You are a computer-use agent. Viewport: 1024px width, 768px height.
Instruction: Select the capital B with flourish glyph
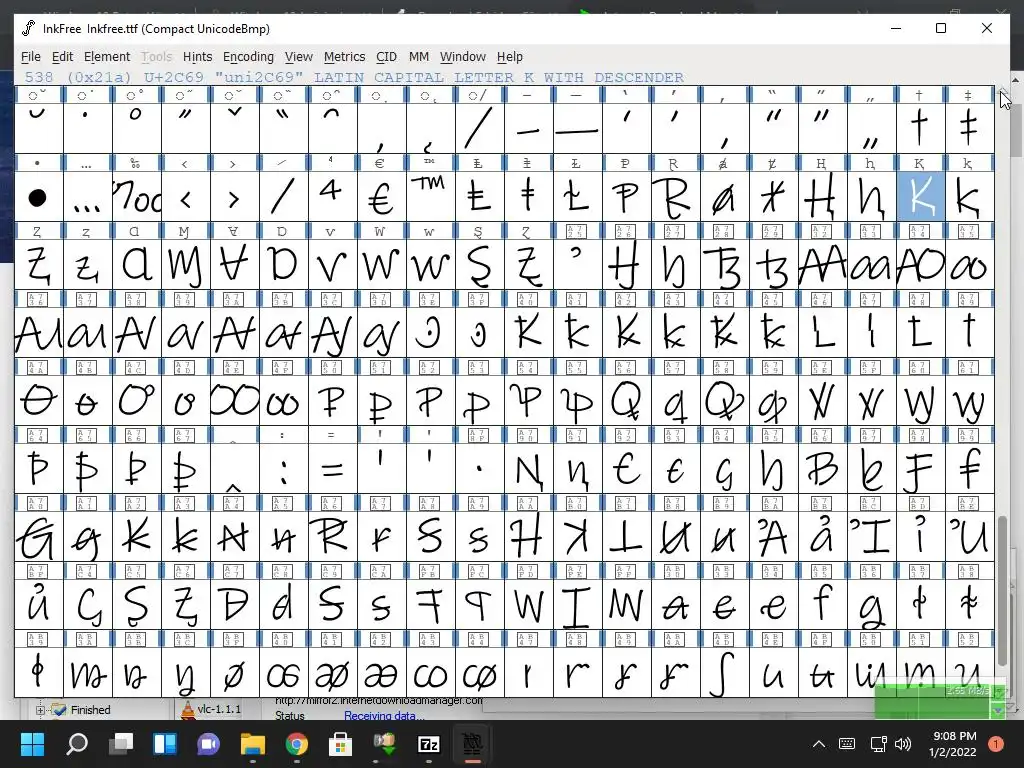click(x=822, y=468)
